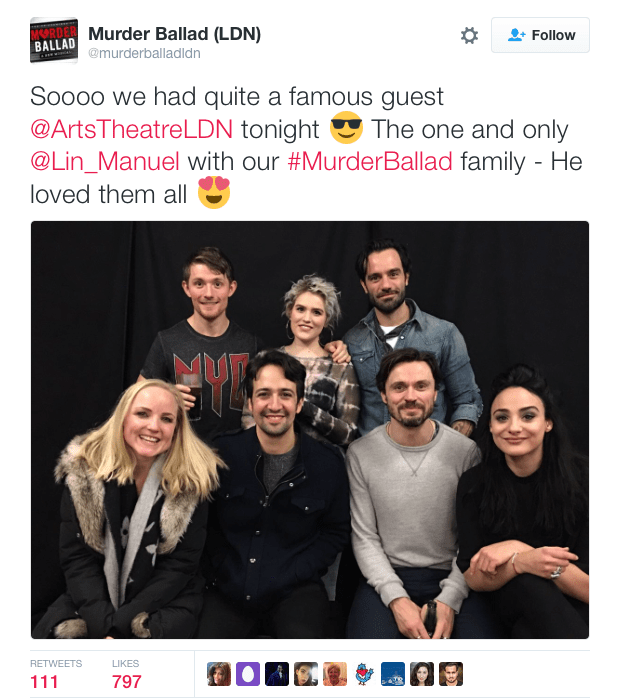Open the purple egg default avatar
Screen dimensions: 628x699
click(x=248, y=674)
